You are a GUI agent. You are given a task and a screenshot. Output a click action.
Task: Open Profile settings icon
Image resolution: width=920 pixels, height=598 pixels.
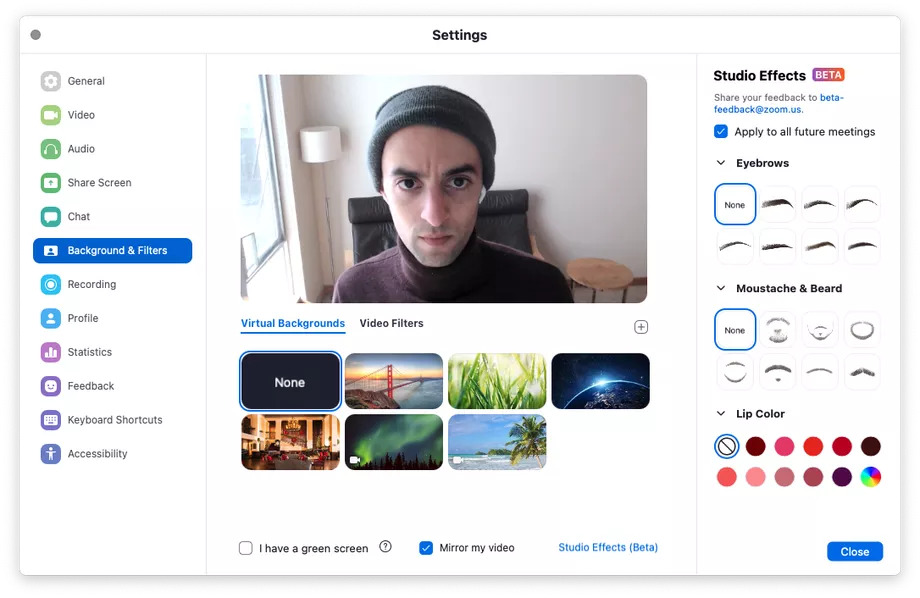pos(50,318)
